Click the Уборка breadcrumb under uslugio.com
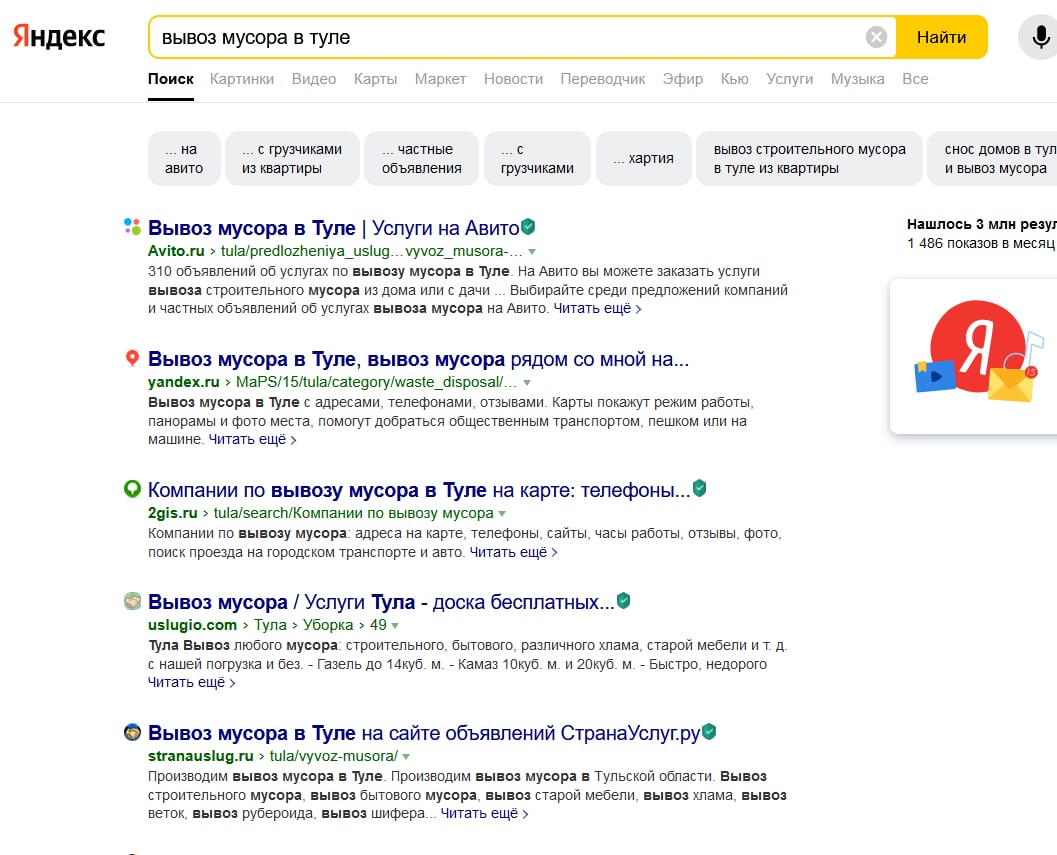Viewport: 1057px width, 855px height. pos(328,624)
